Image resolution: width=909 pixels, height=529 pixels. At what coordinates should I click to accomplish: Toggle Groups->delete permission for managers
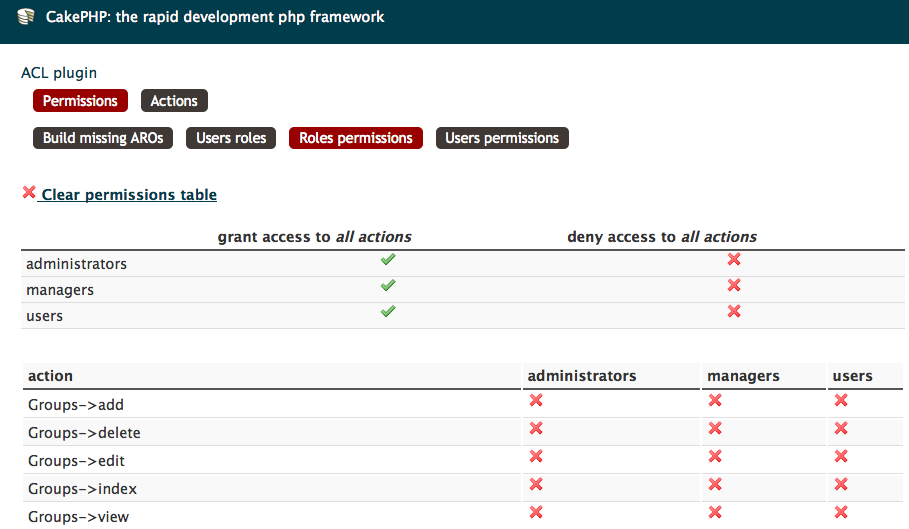(715, 428)
